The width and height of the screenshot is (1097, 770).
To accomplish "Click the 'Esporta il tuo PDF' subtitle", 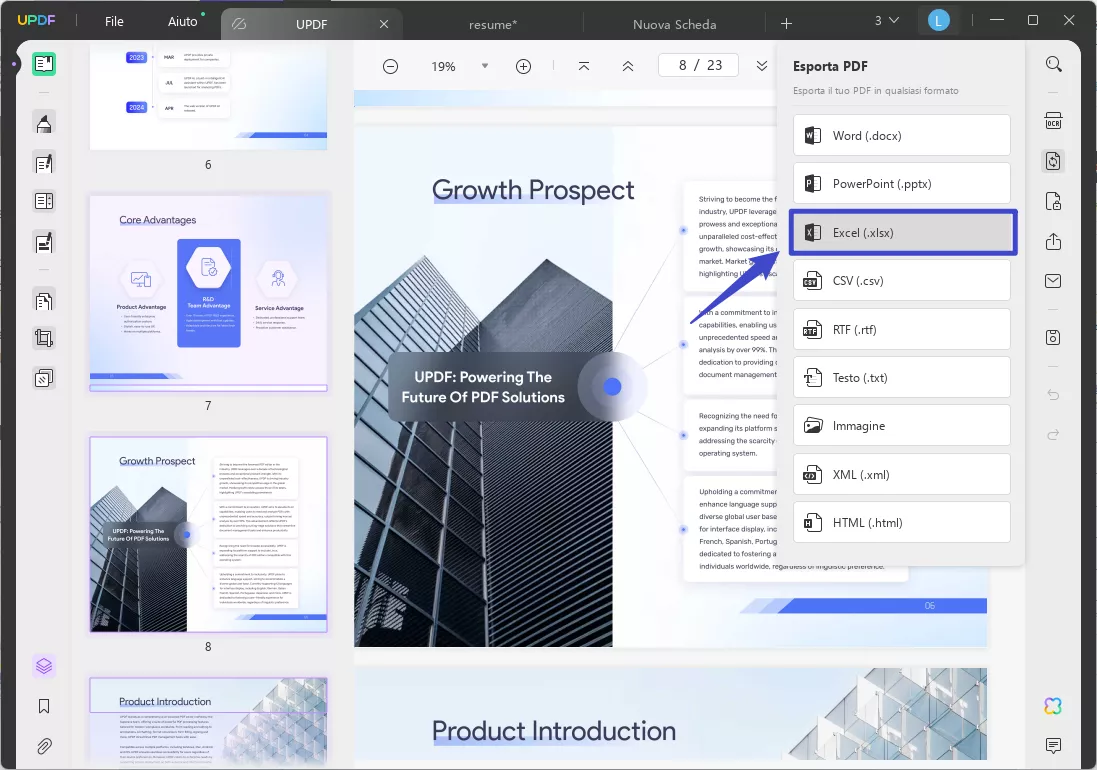I will click(x=876, y=91).
